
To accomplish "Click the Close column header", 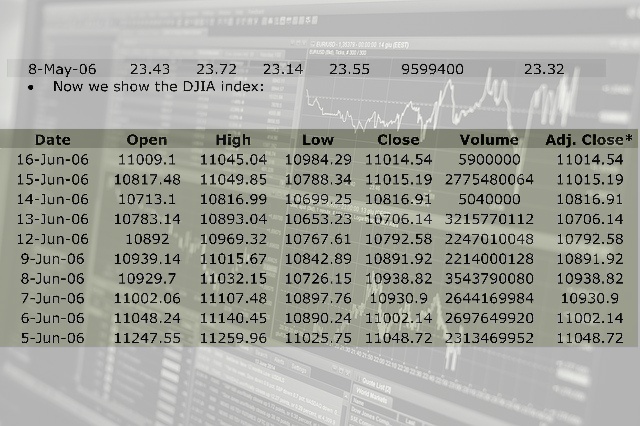I will 398,140.
